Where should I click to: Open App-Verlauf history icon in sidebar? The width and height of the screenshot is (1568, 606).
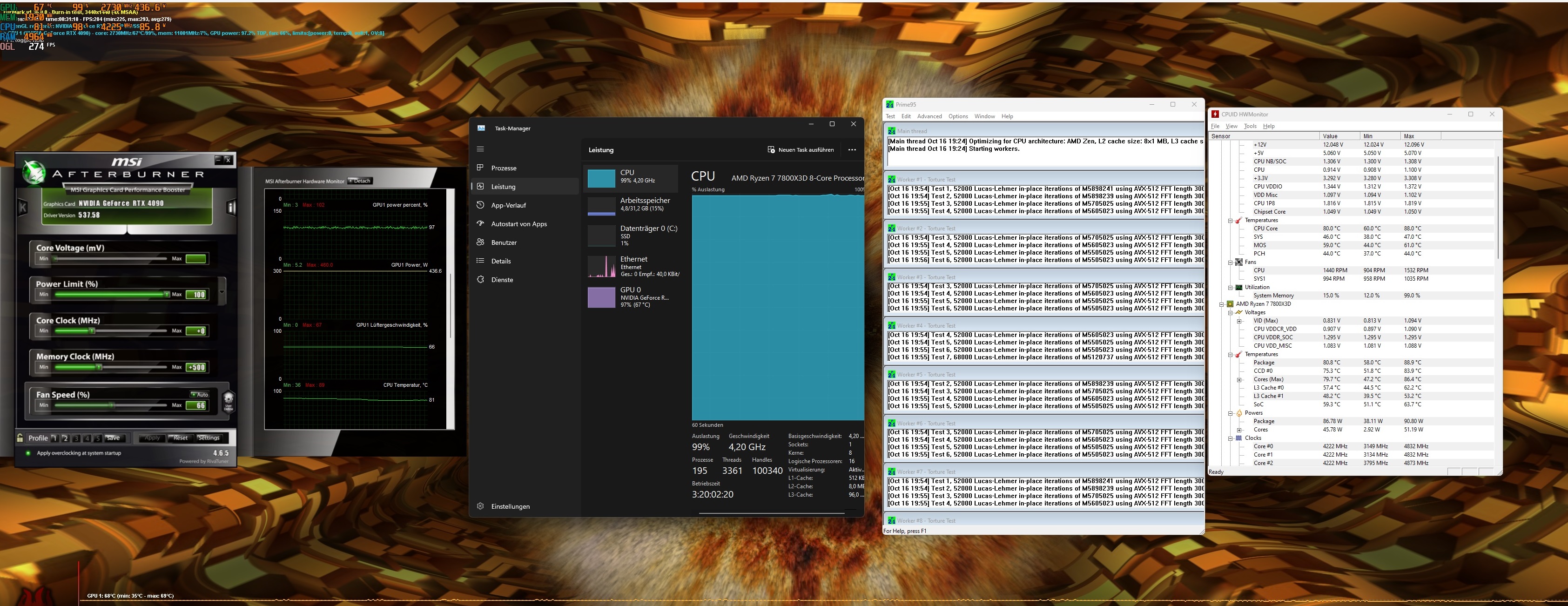tap(480, 205)
